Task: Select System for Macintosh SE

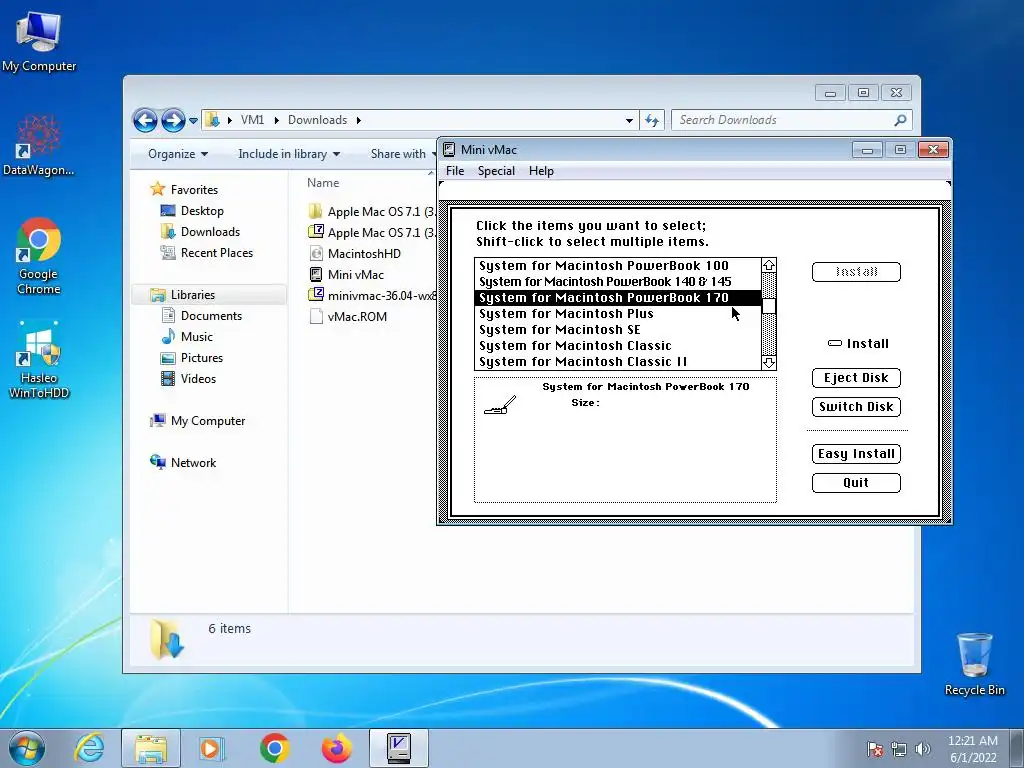Action: click(x=618, y=330)
